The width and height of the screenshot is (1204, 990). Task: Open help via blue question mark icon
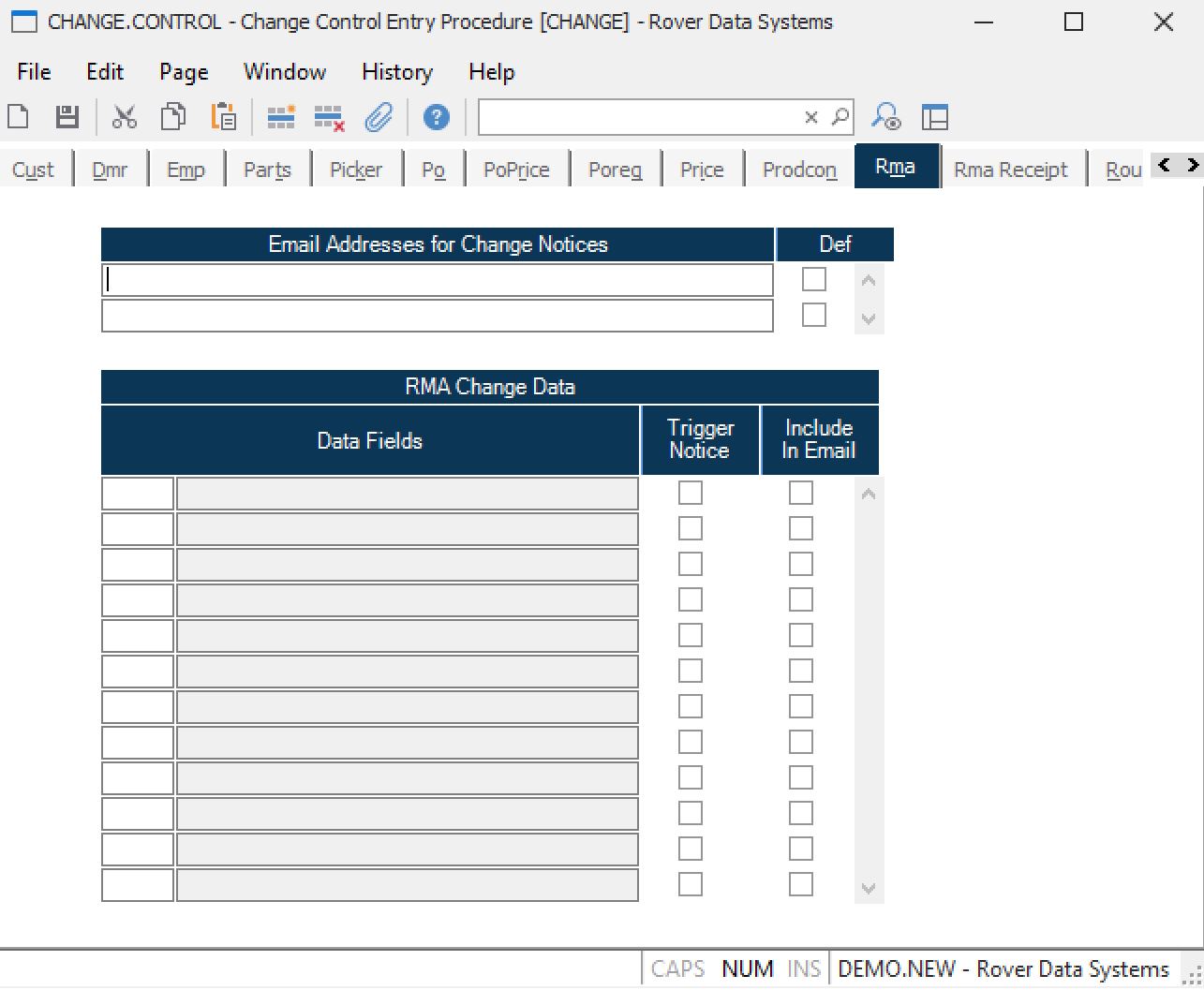[x=436, y=117]
